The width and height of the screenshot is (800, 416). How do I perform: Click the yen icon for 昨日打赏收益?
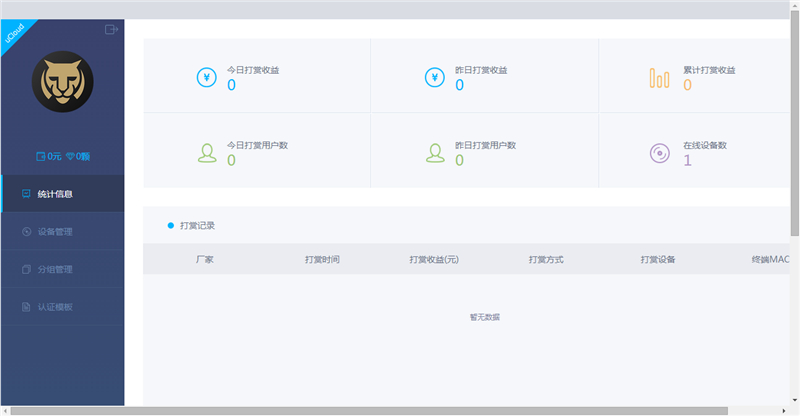pos(434,77)
